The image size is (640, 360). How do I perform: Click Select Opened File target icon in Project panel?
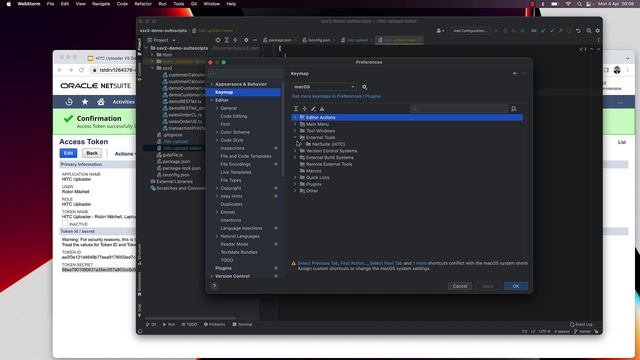pos(218,40)
